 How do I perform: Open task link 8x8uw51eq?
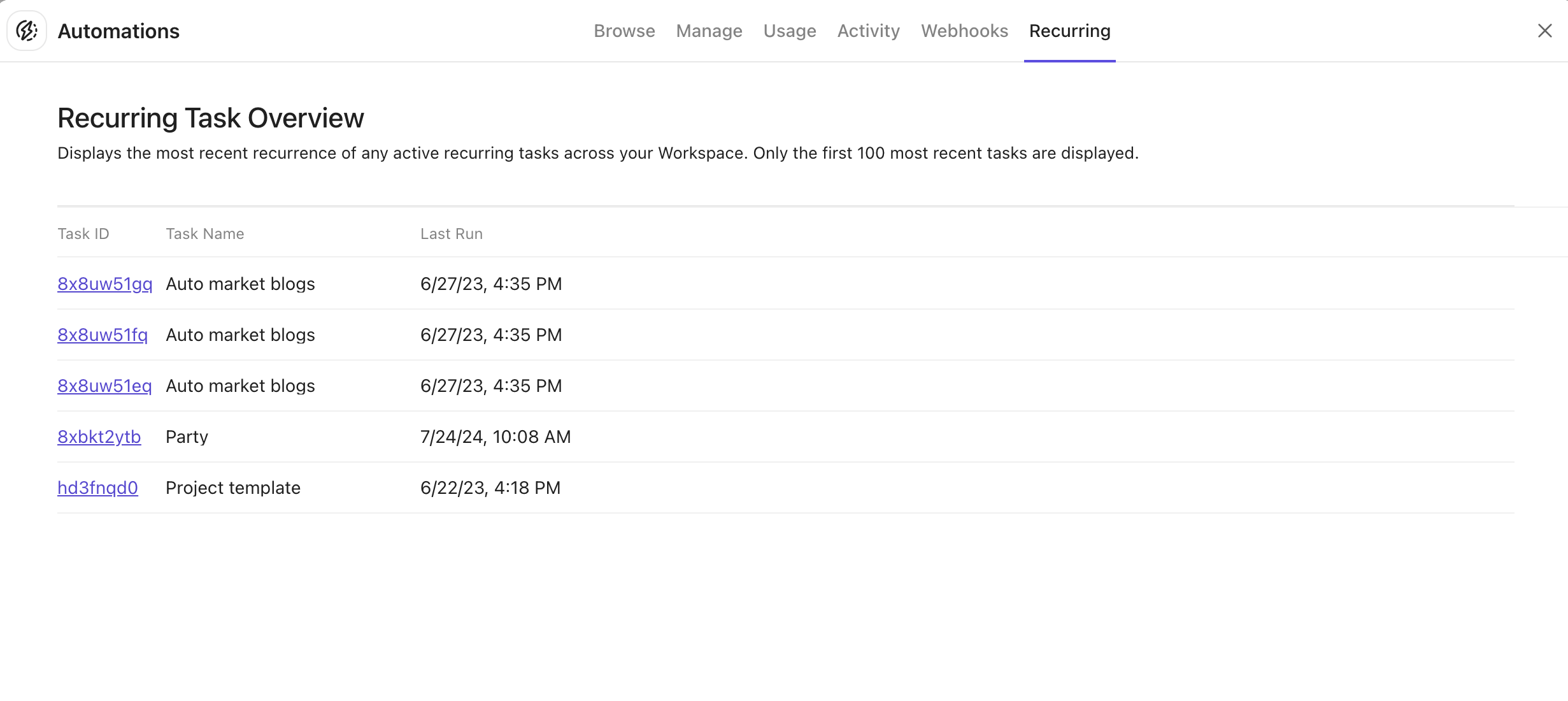pyautogui.click(x=104, y=385)
